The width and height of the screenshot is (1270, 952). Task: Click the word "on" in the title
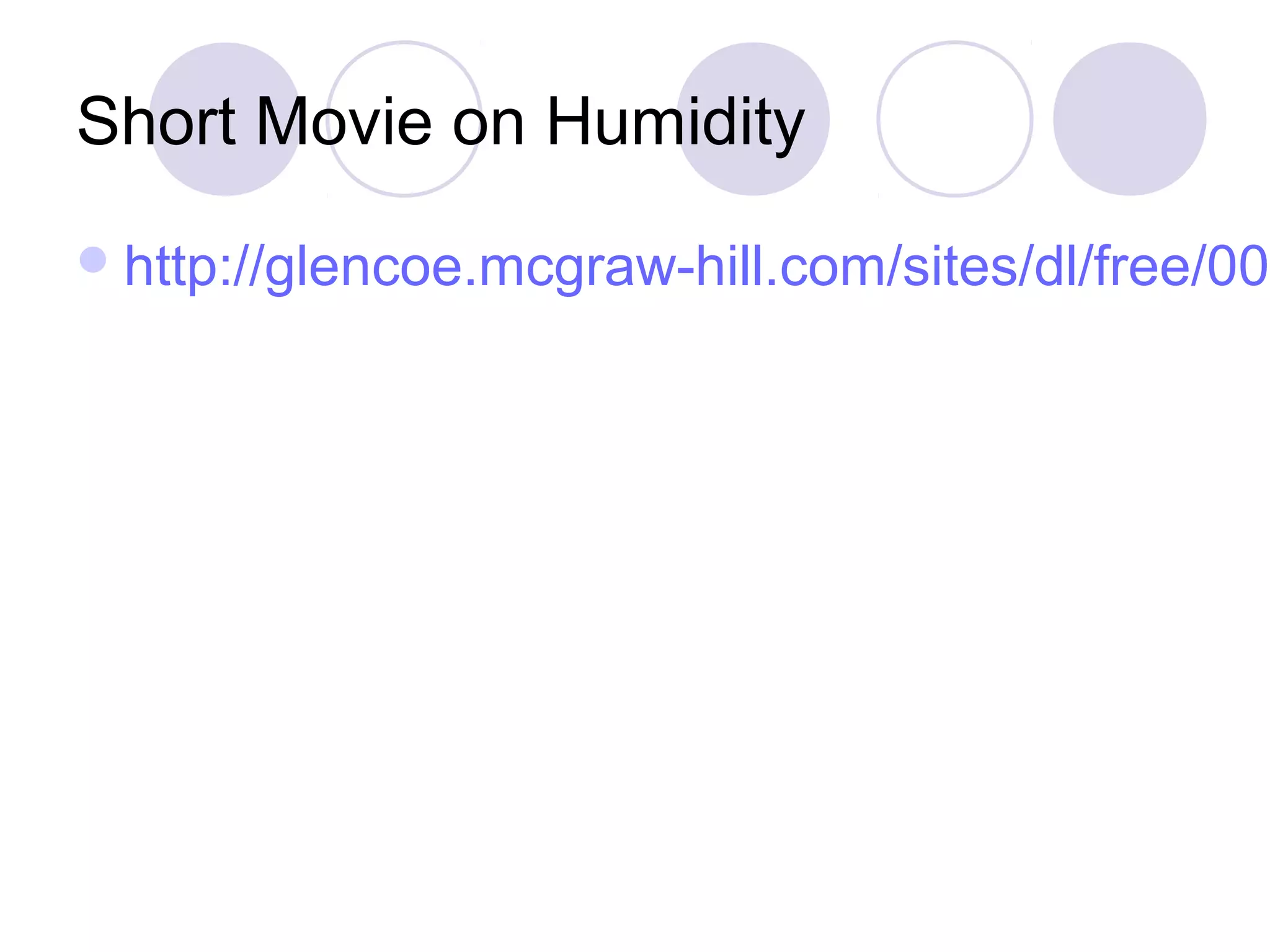coord(489,128)
